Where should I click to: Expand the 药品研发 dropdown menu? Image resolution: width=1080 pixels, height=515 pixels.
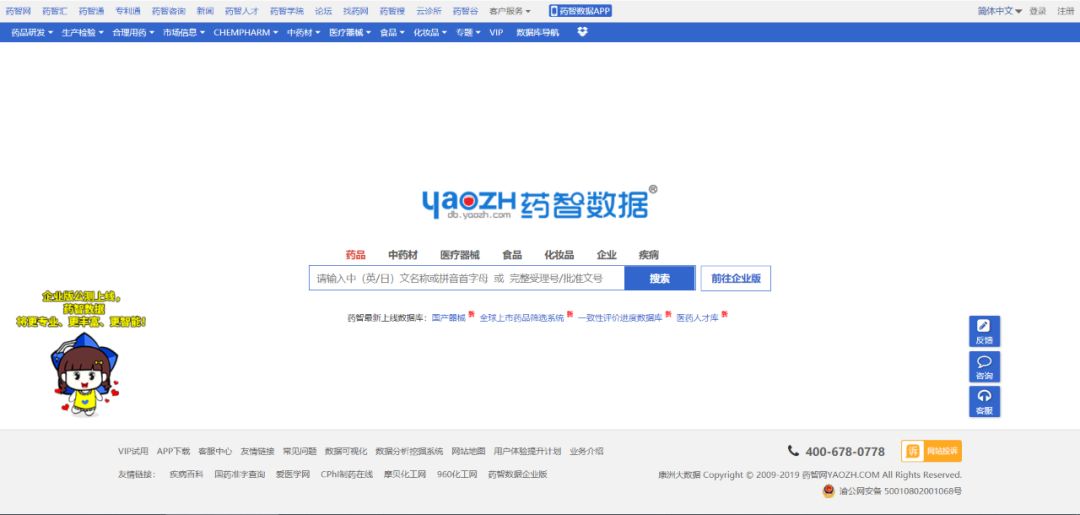tap(32, 32)
